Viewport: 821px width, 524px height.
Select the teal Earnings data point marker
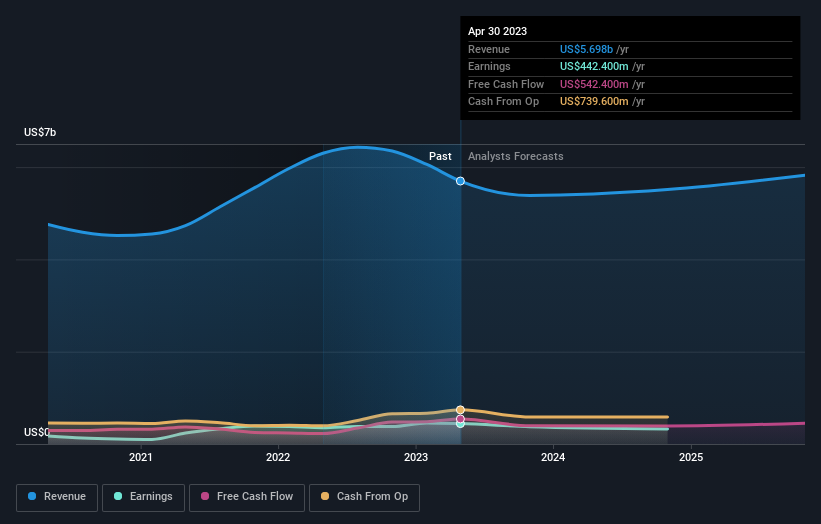[x=460, y=425]
